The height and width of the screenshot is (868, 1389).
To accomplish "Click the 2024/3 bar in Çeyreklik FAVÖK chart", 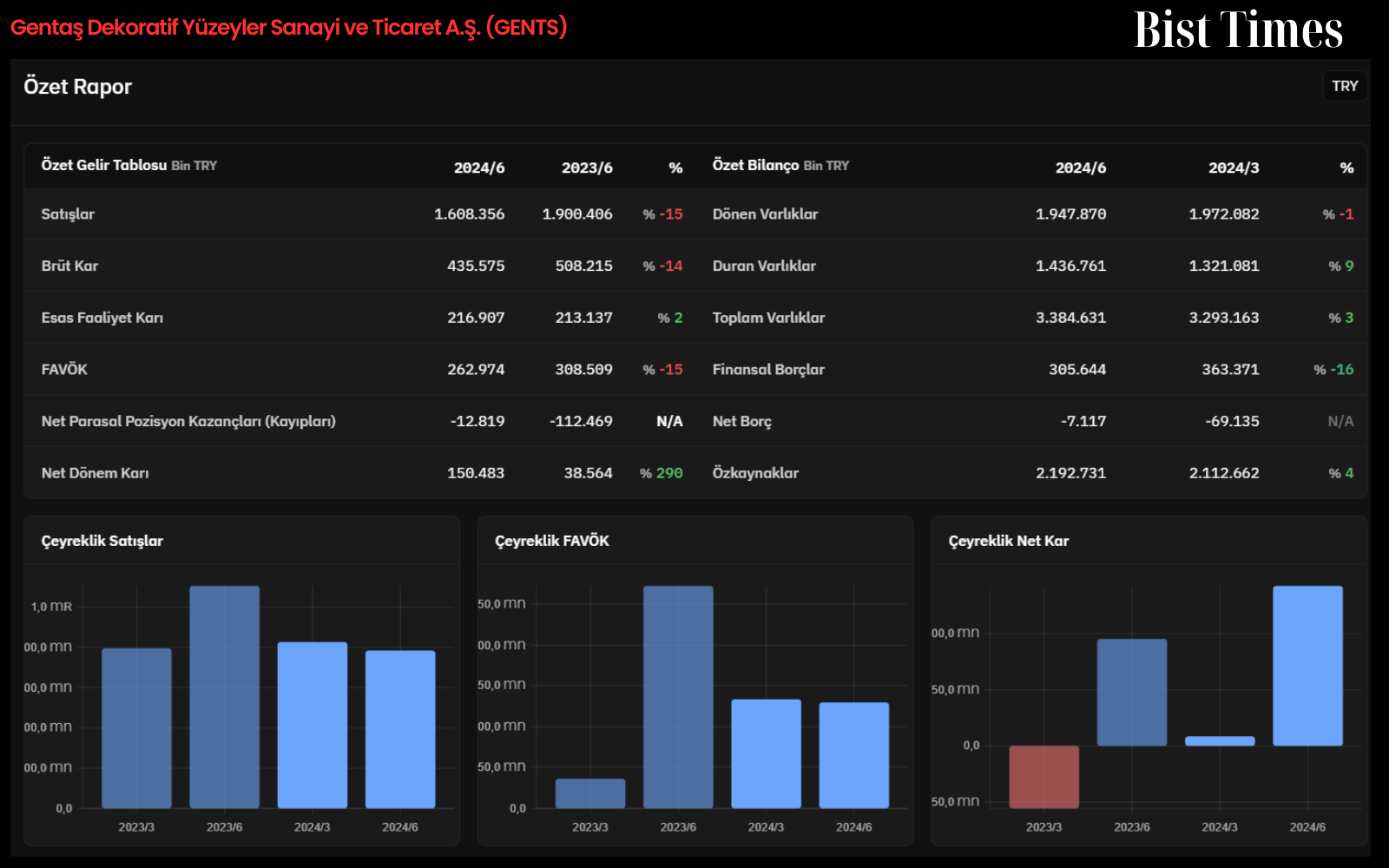I will tap(767, 753).
